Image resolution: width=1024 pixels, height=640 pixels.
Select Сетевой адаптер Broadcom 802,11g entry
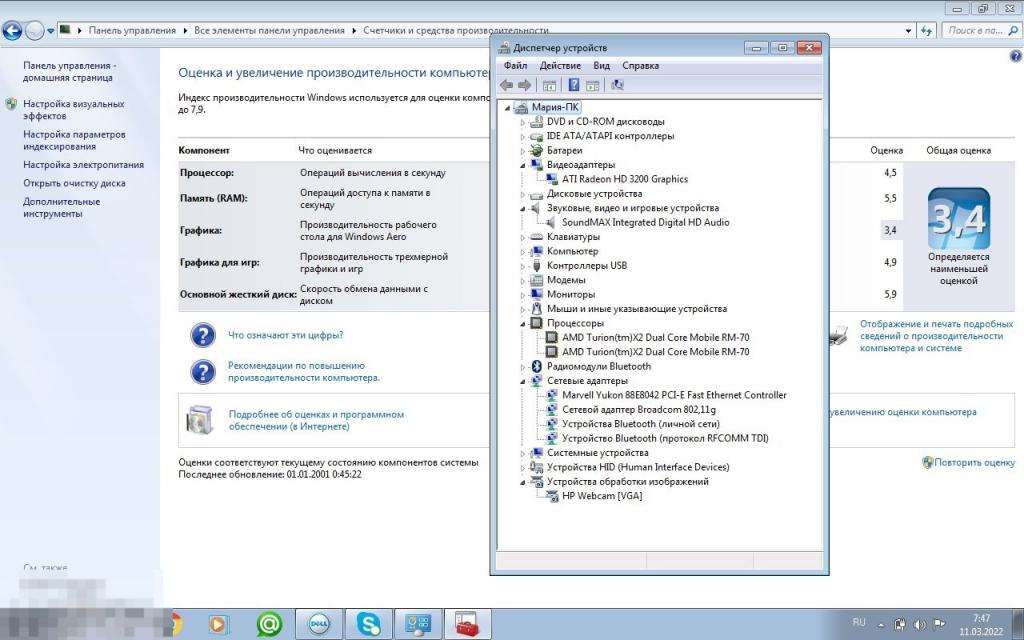tap(639, 409)
